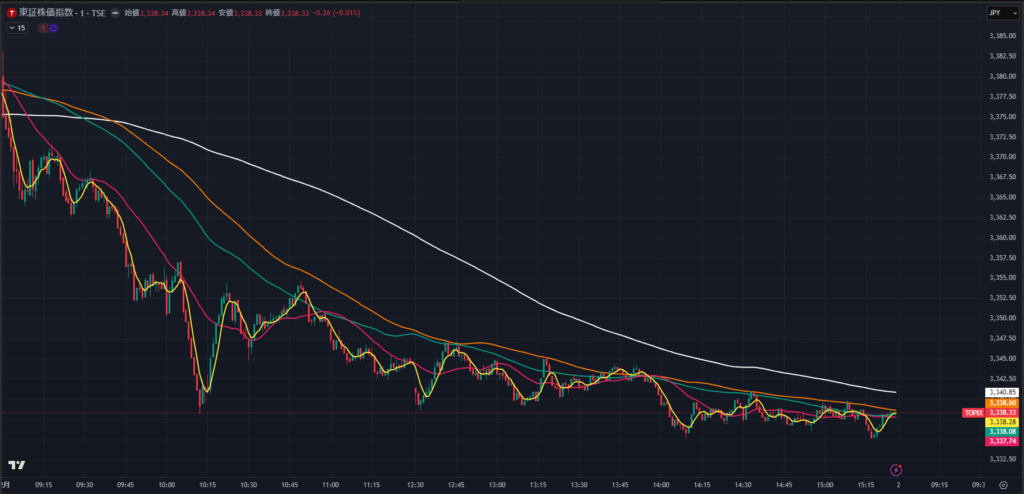Select the pink 3,337.74 price label
Screen dimensions: 1024x494
(x=1003, y=441)
